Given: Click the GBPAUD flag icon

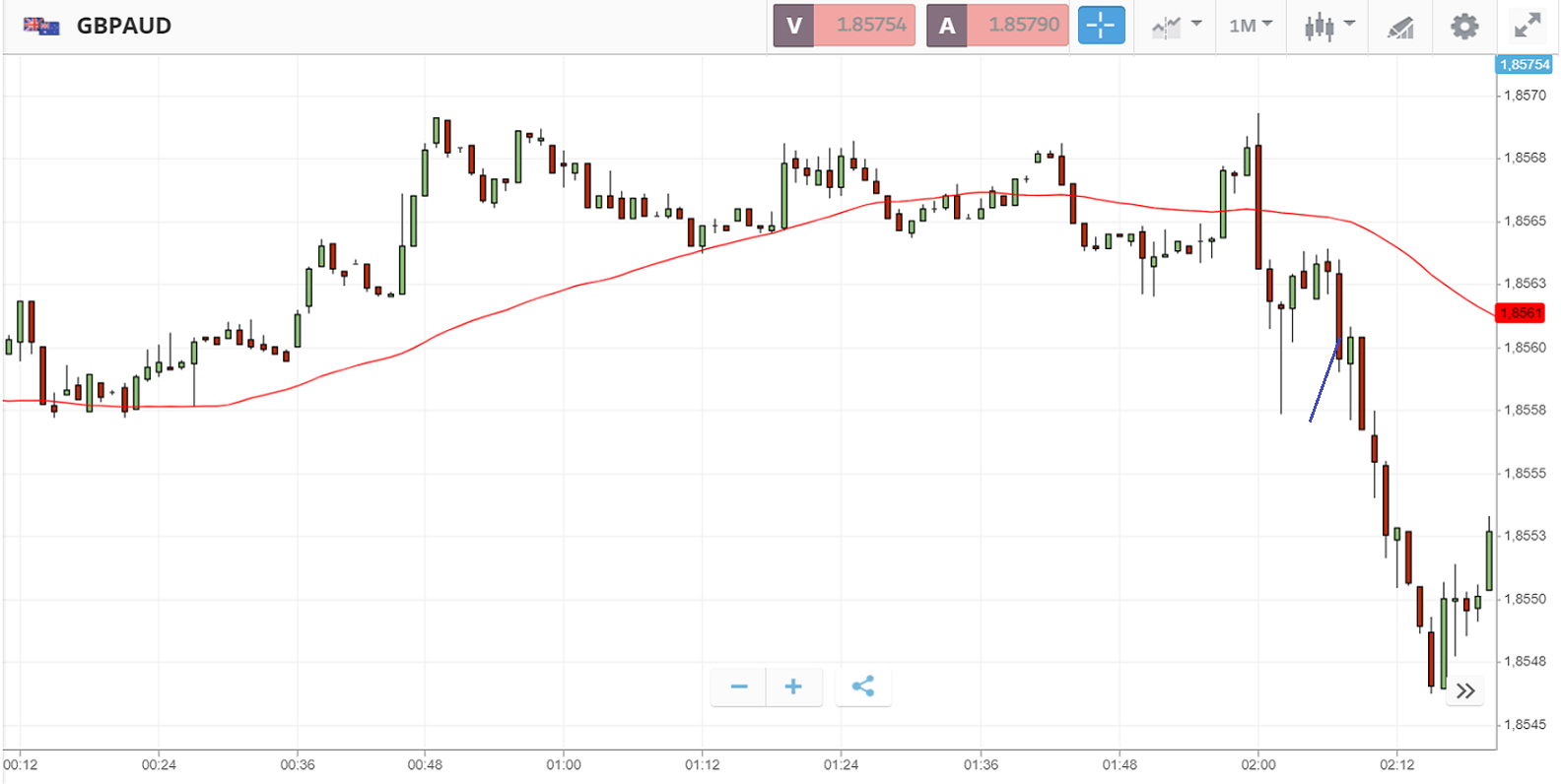Looking at the screenshot, I should [41, 27].
